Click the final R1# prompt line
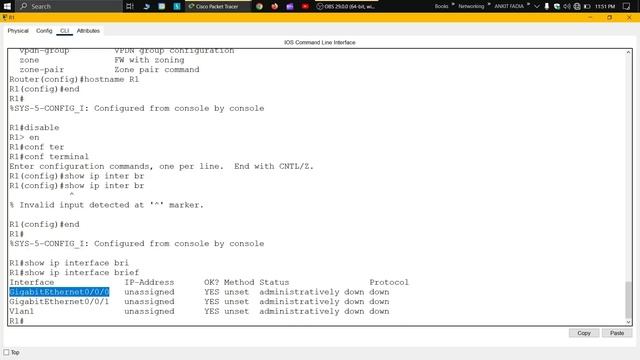Screen dimensions: 640x360 [x=17, y=321]
